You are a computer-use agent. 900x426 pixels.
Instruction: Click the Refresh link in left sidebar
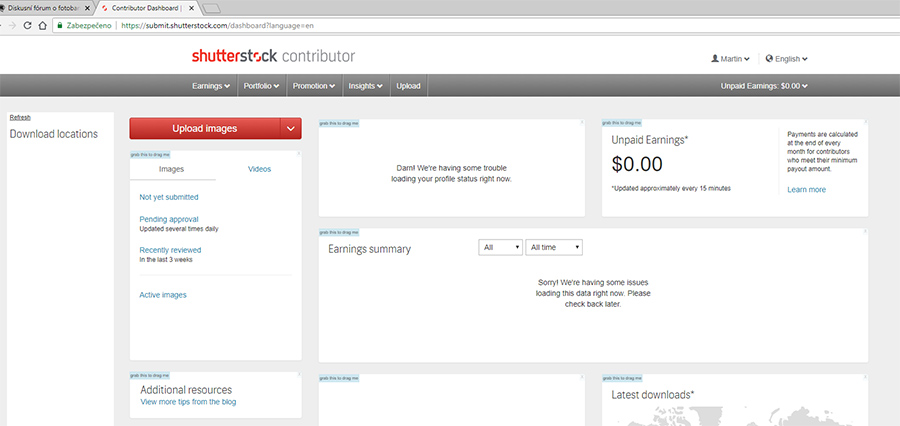pos(20,117)
